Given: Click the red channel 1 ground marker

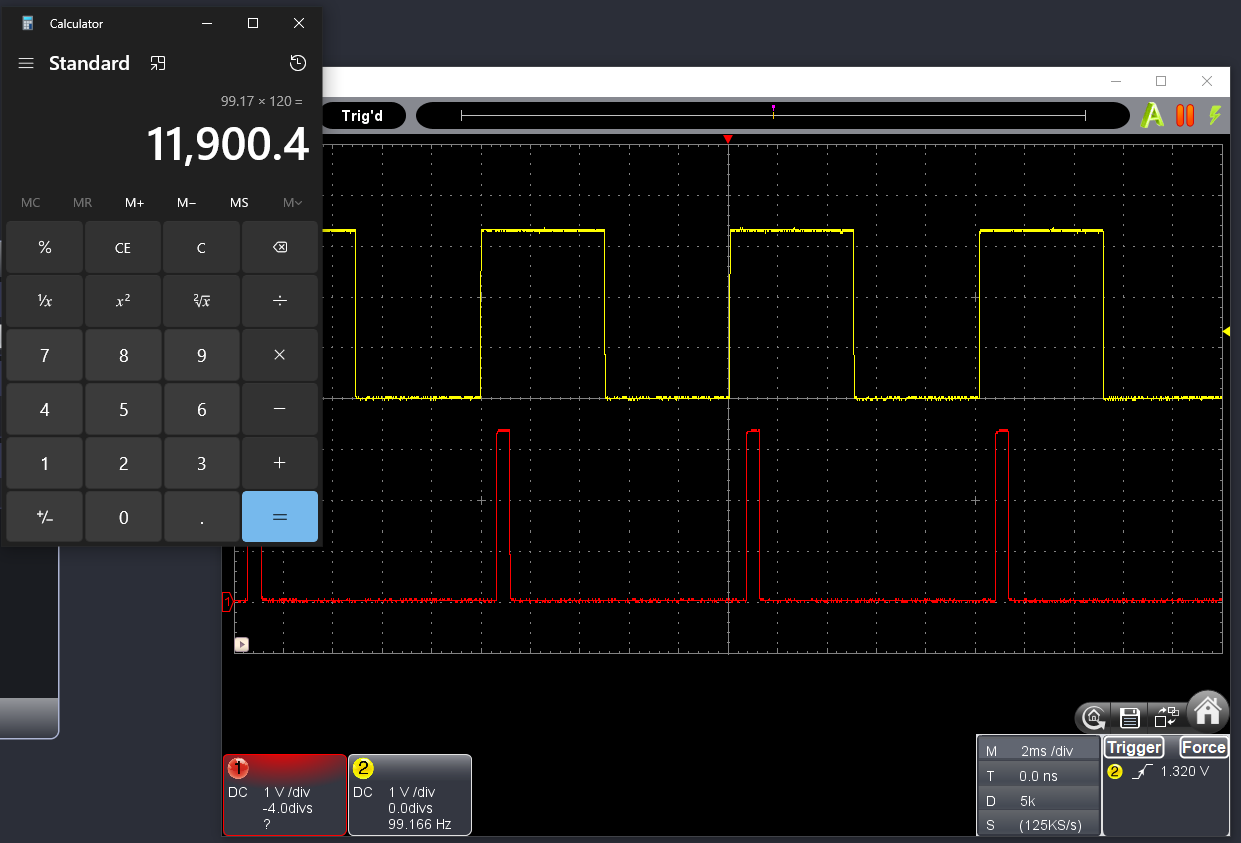Looking at the screenshot, I should [x=227, y=602].
